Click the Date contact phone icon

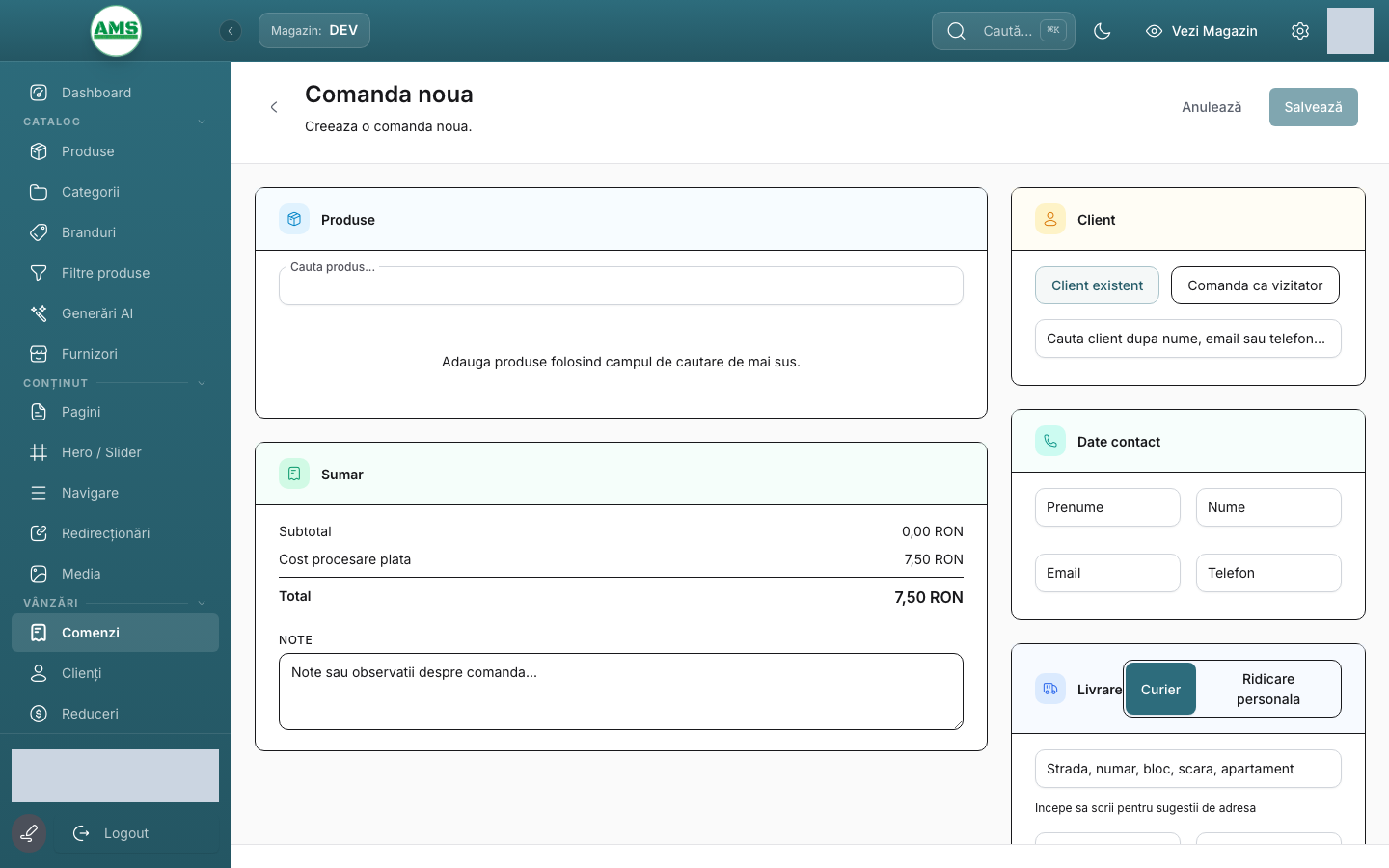[1050, 441]
